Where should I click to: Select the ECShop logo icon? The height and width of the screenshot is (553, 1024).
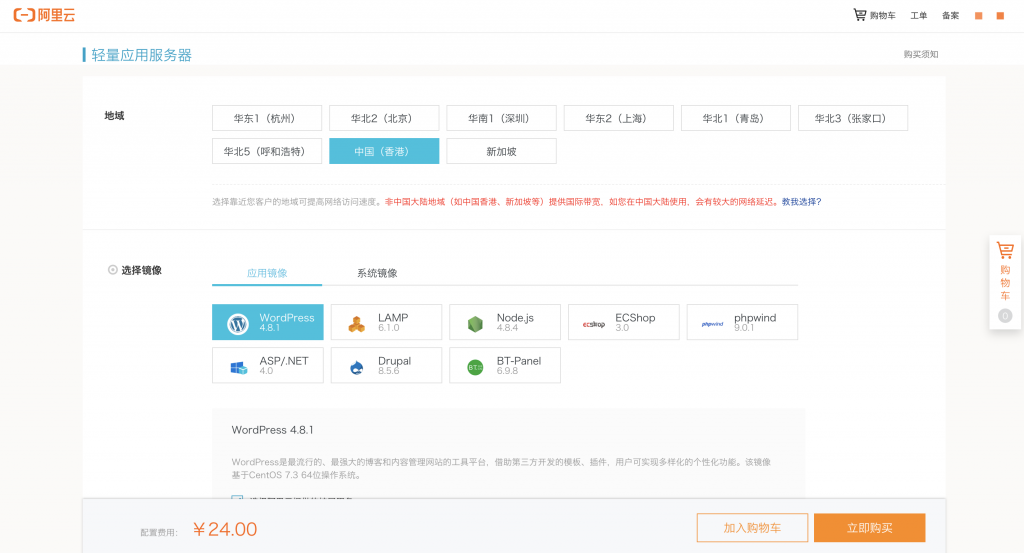(x=594, y=324)
